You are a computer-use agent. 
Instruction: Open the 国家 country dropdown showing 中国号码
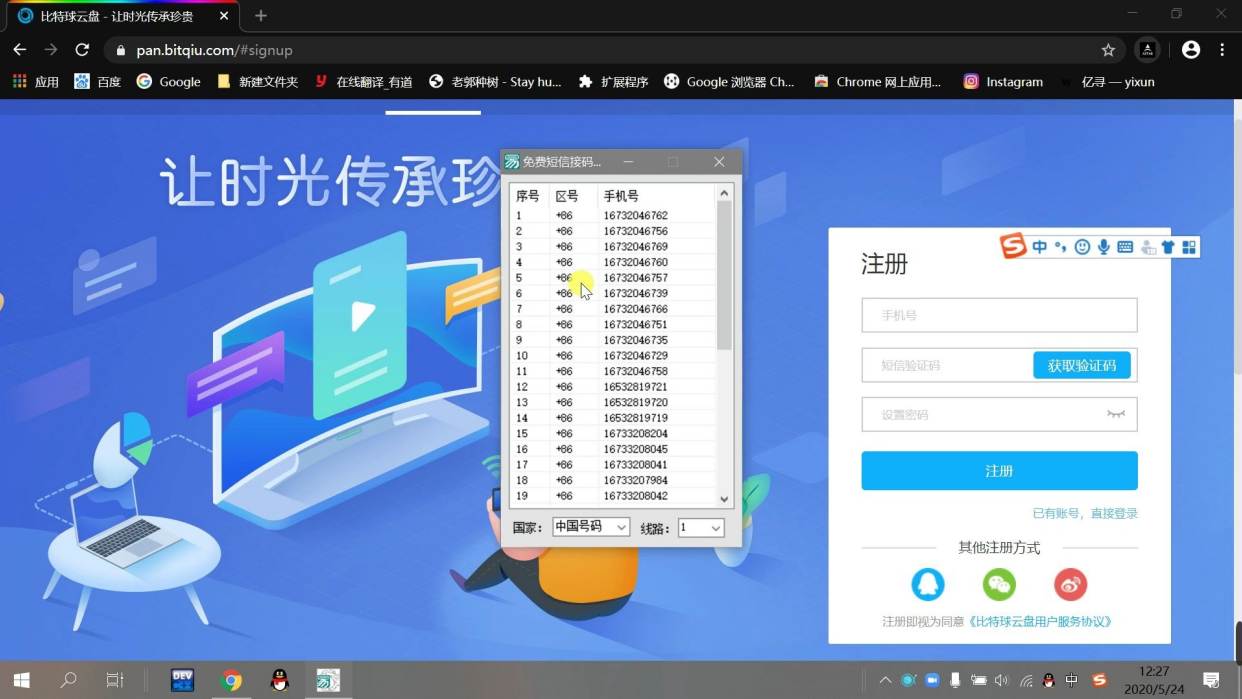pos(590,527)
